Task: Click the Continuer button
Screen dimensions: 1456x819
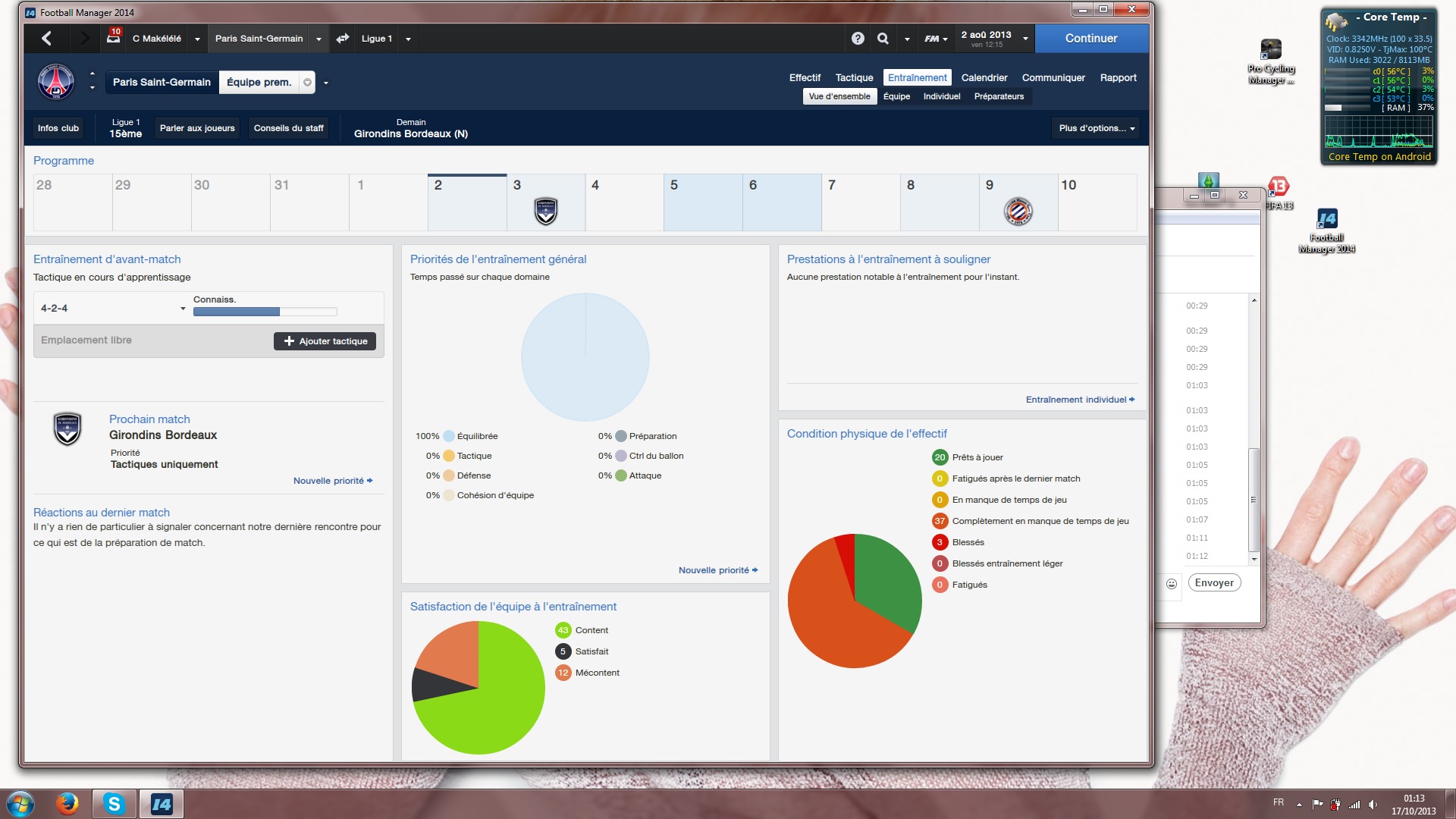Action: [x=1091, y=38]
